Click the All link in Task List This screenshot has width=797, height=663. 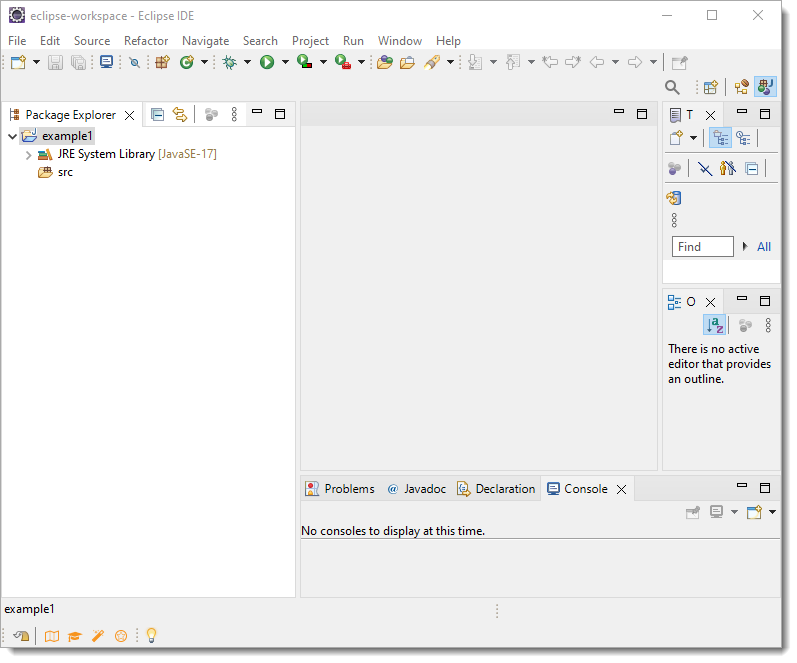(x=763, y=247)
